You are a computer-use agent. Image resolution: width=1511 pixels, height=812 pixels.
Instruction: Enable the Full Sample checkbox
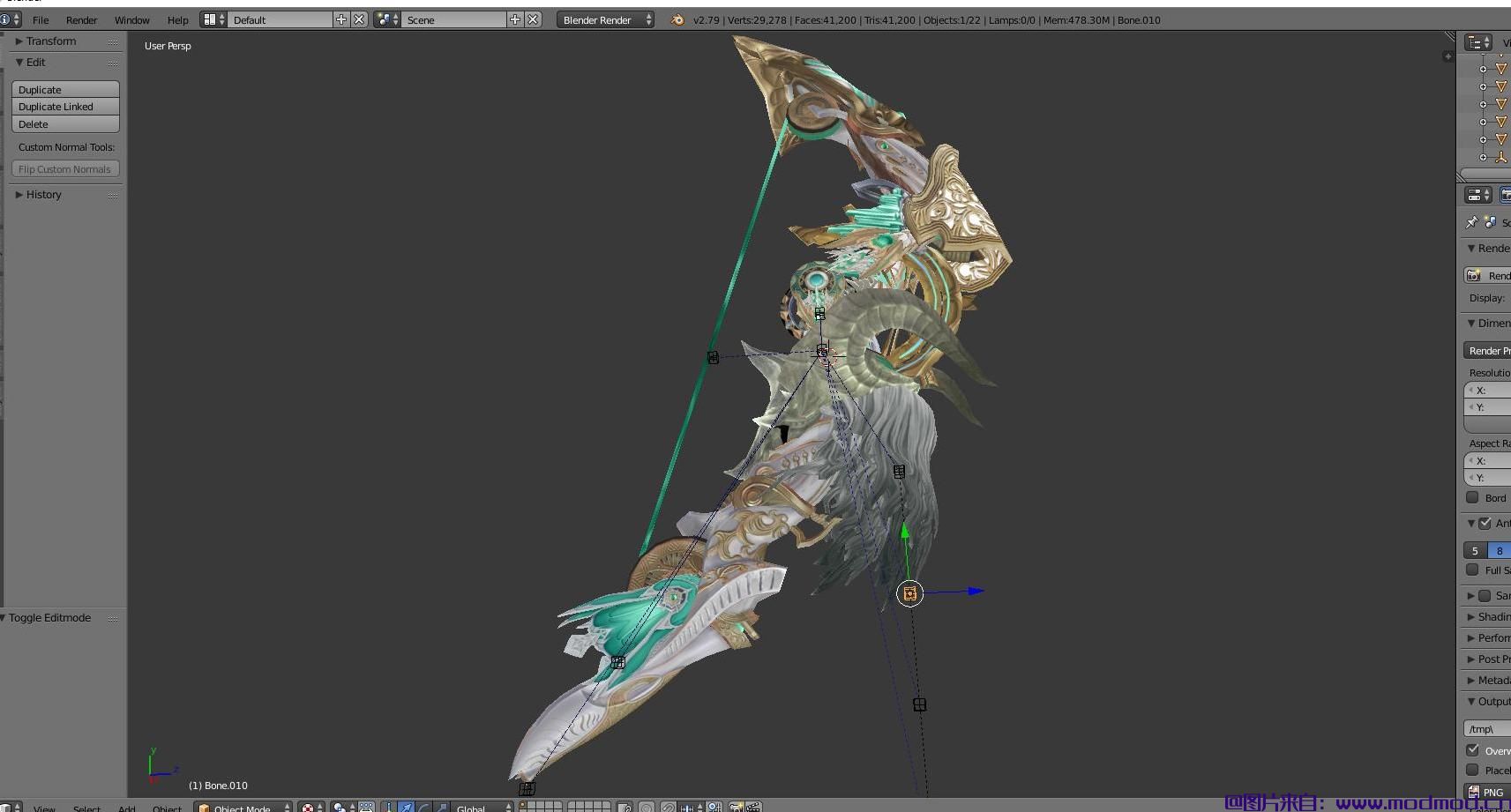(1472, 570)
